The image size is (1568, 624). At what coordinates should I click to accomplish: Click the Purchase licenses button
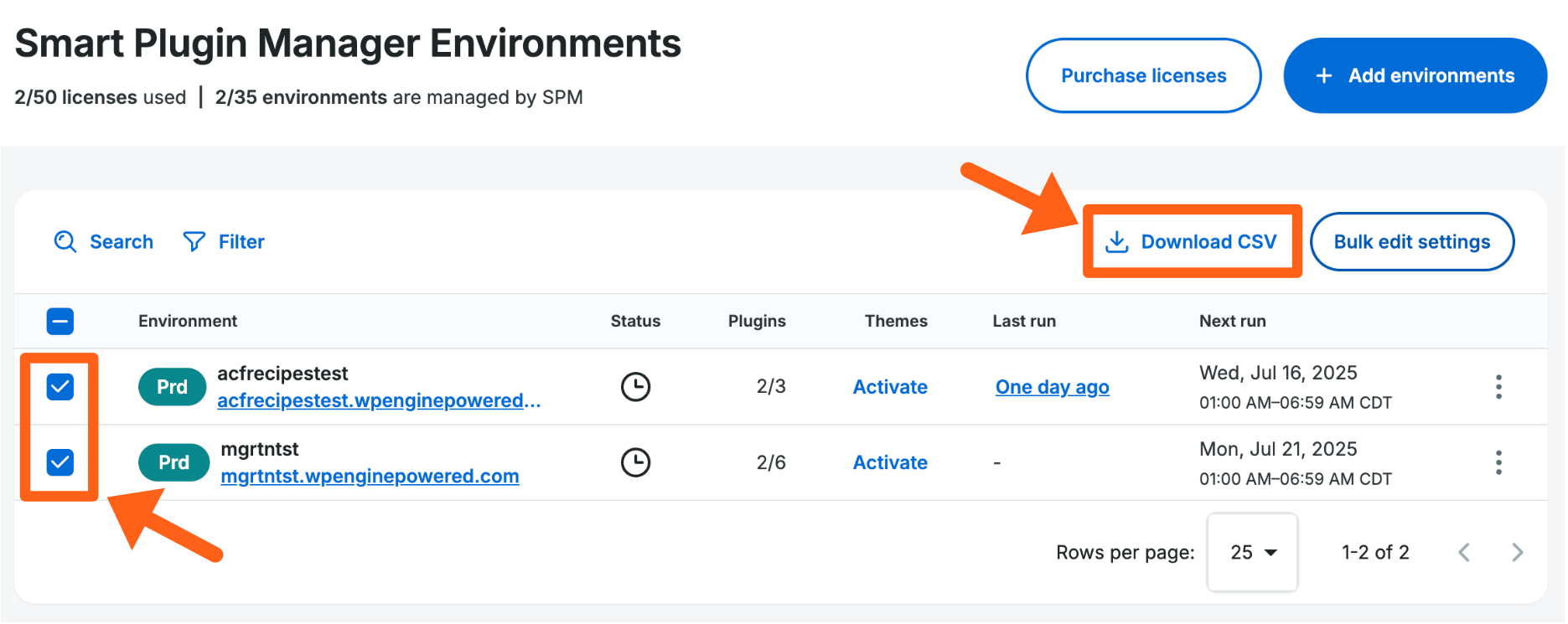click(x=1143, y=76)
